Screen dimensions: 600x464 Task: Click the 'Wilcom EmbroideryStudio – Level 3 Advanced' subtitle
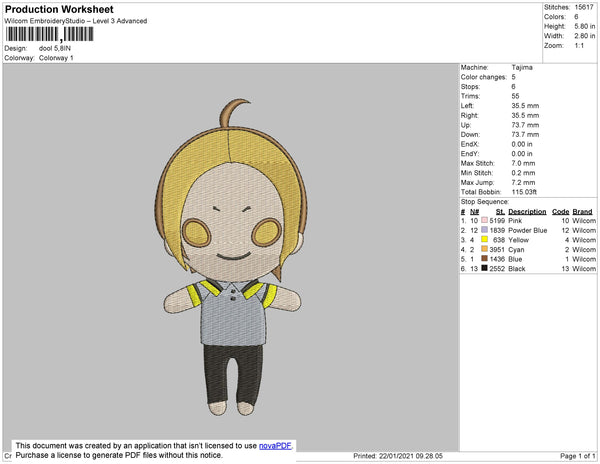point(76,21)
